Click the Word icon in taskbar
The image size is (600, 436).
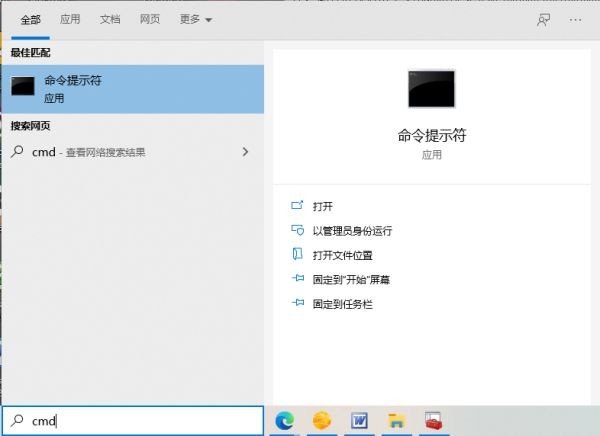coord(359,421)
